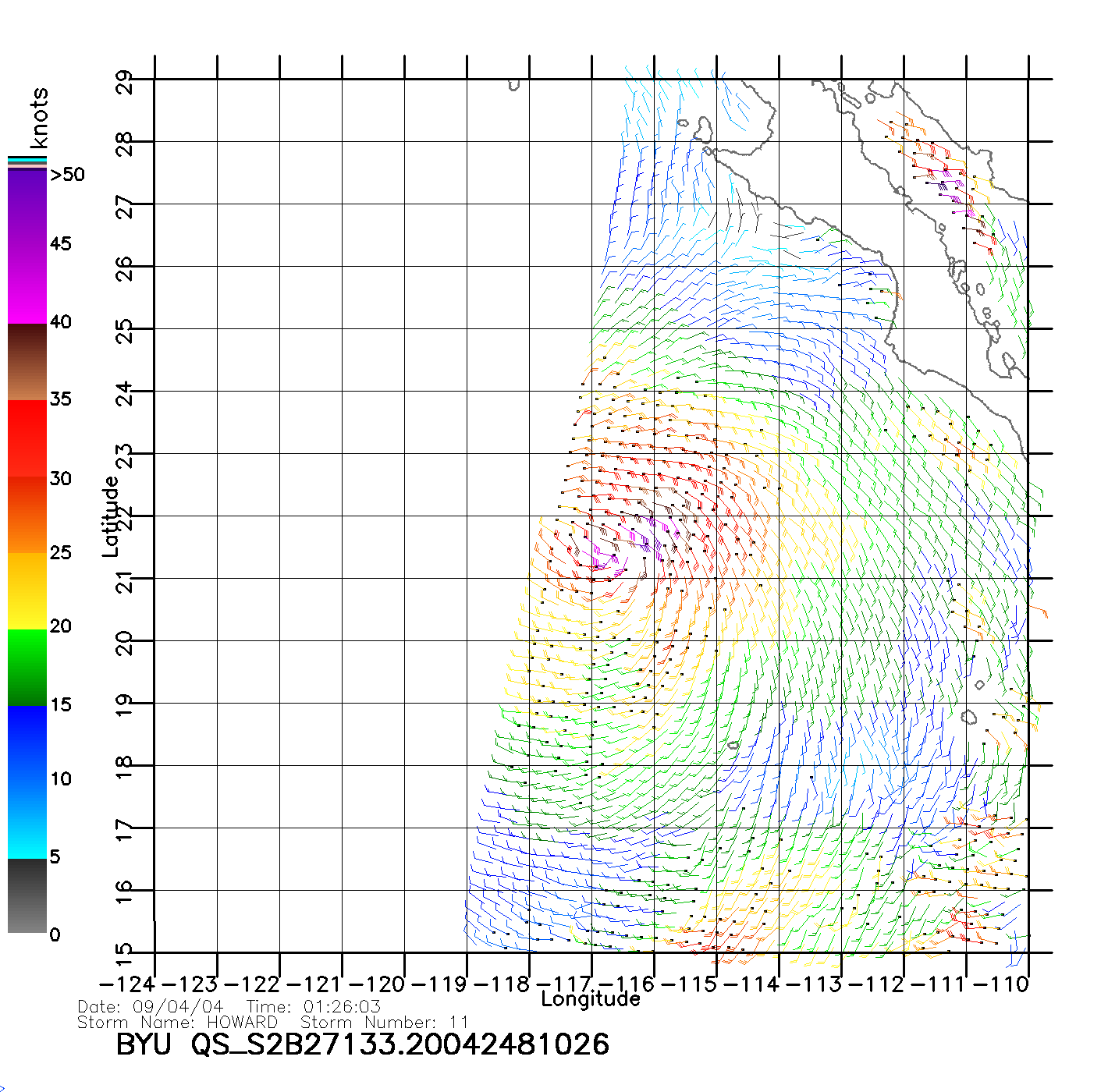The image size is (1108, 1092).
Task: Click the 'Time: 01:26:03' text
Action: 313,1007
